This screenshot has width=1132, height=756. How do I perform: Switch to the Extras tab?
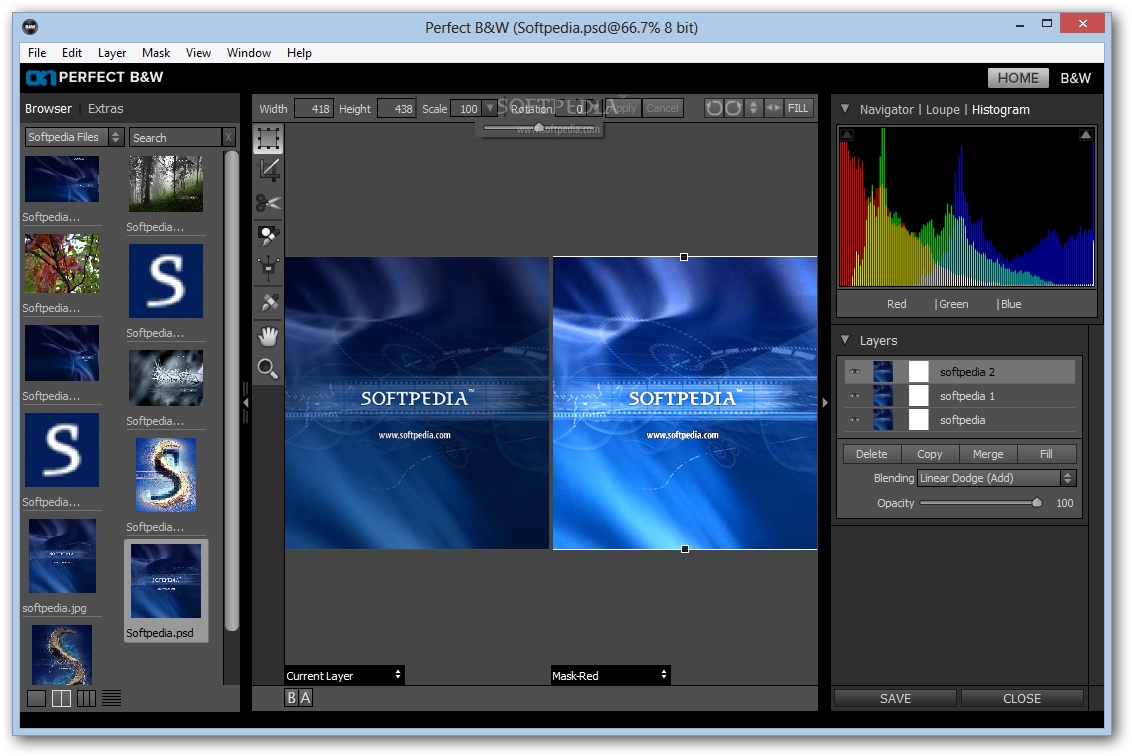pos(105,109)
